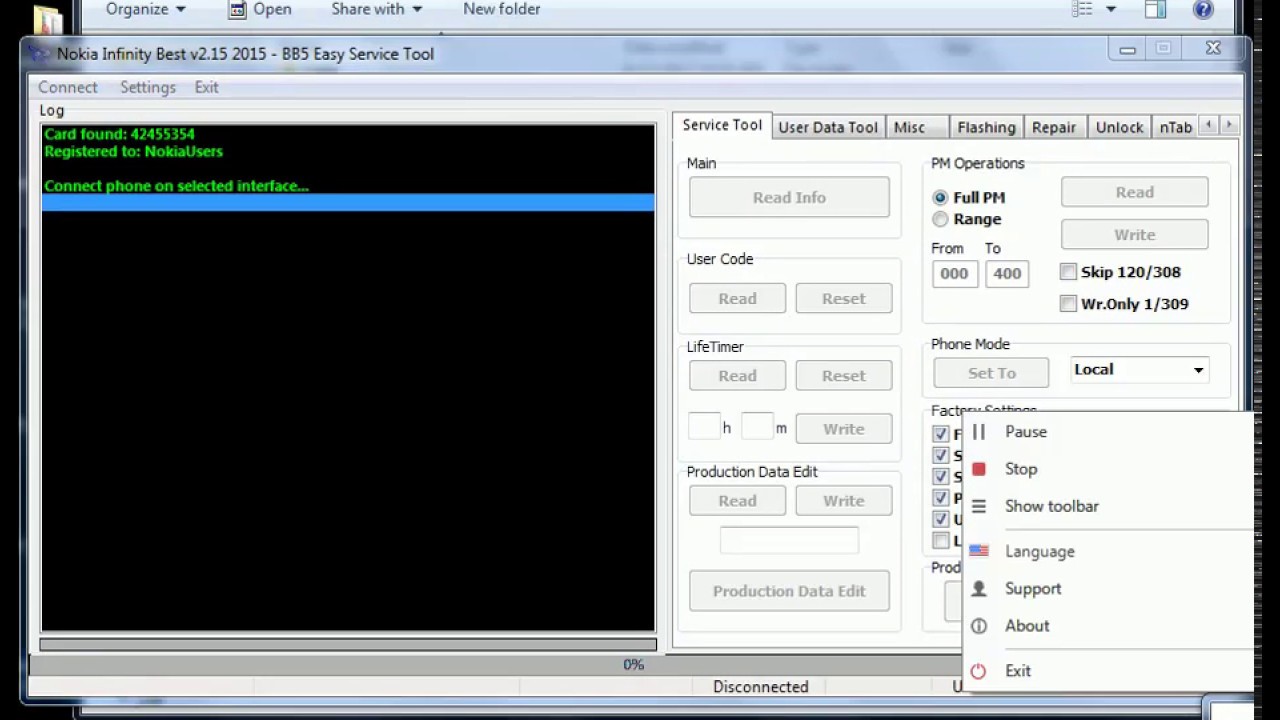Image resolution: width=1280 pixels, height=720 pixels.
Task: Click the New folder button in Explorer
Action: tap(501, 9)
